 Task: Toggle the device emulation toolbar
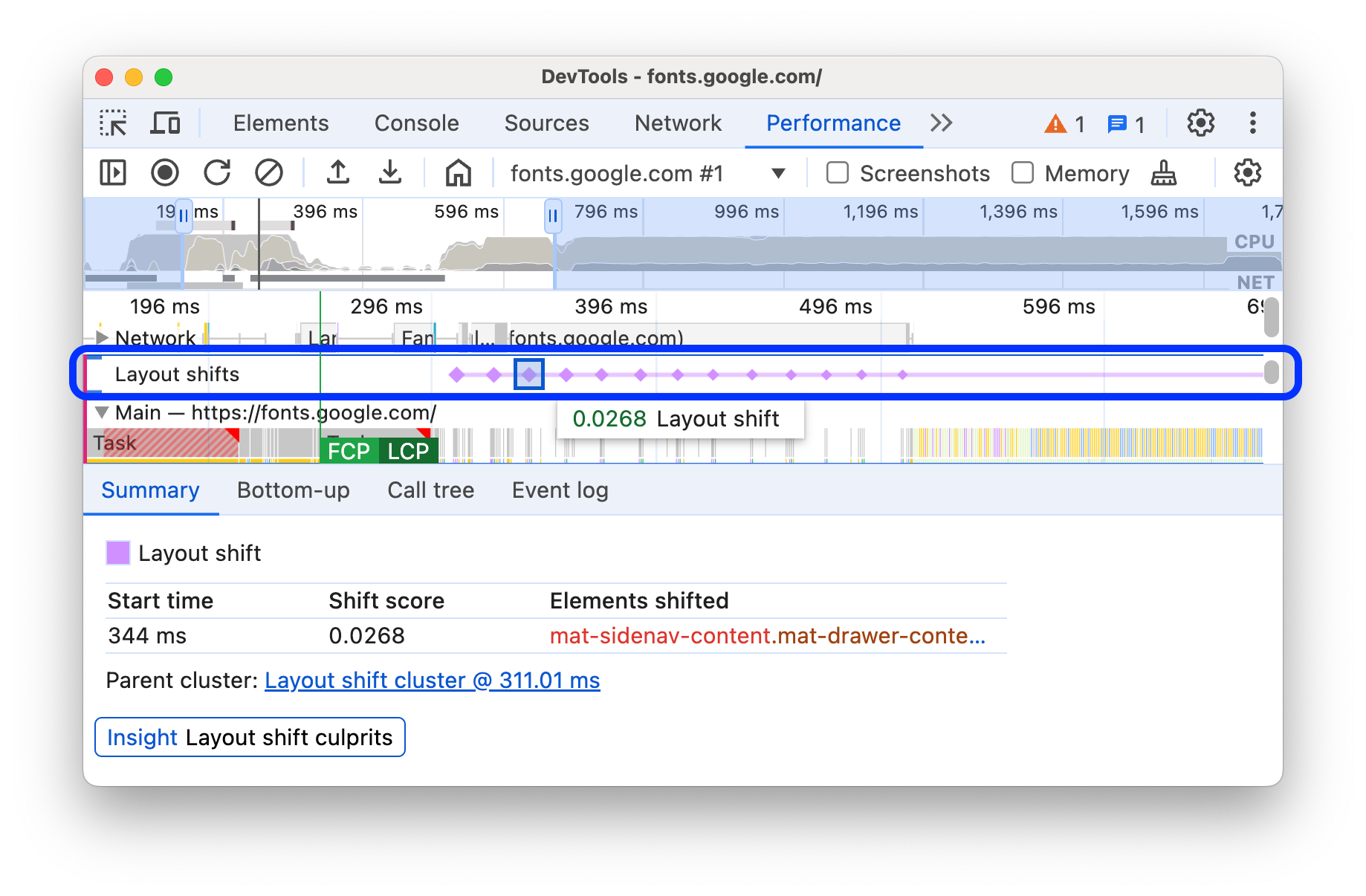click(x=165, y=123)
